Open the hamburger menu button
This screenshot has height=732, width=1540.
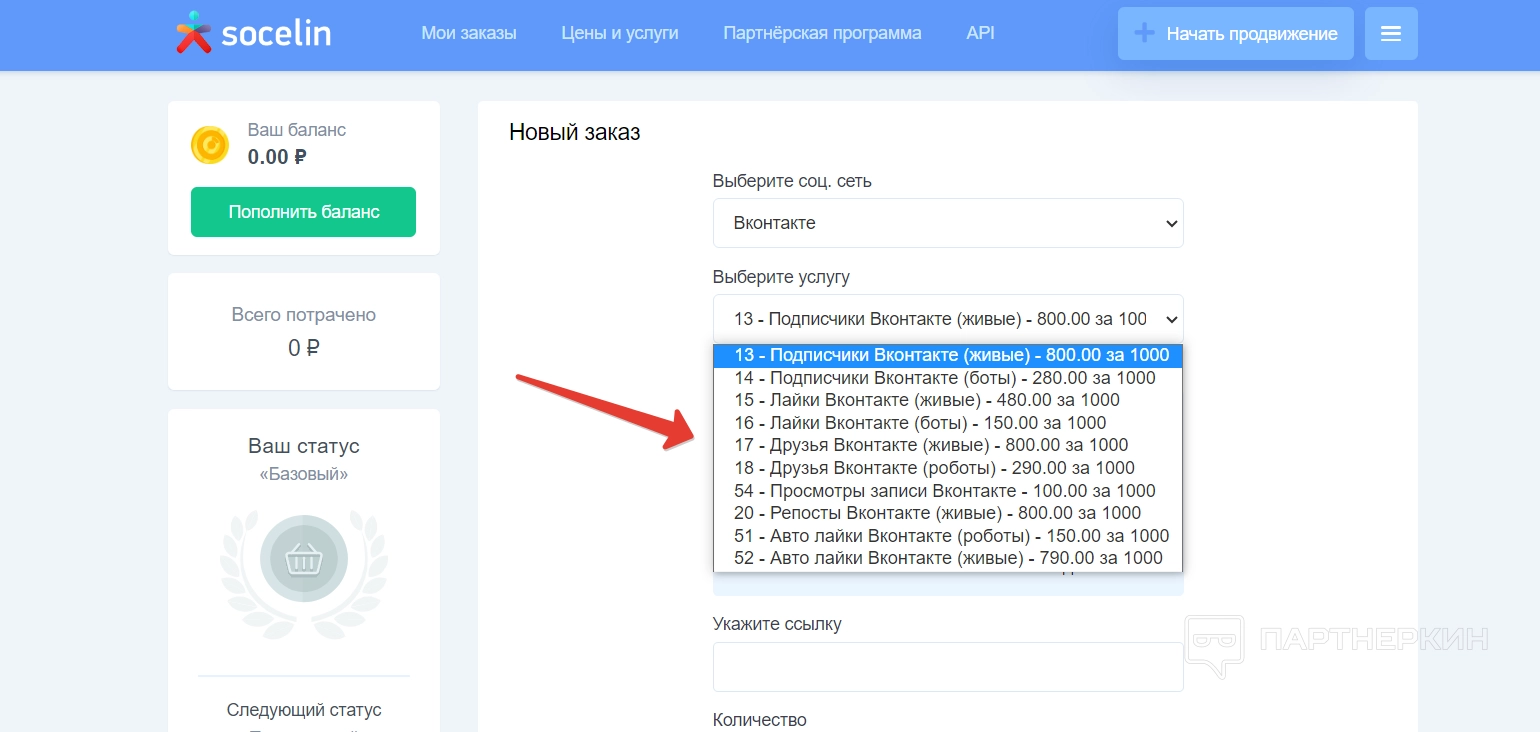click(1391, 34)
